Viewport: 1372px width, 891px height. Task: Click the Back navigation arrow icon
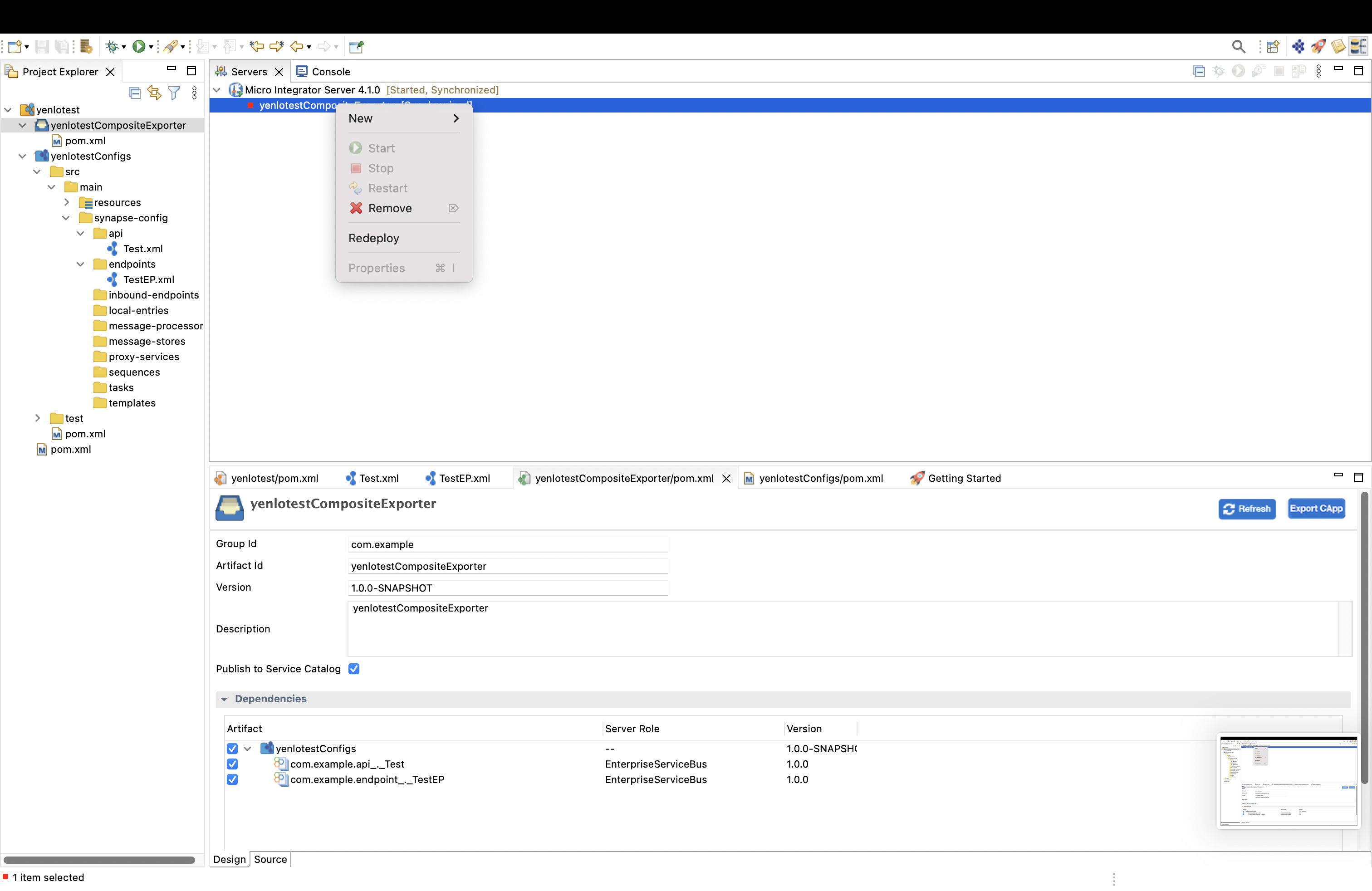coord(296,46)
